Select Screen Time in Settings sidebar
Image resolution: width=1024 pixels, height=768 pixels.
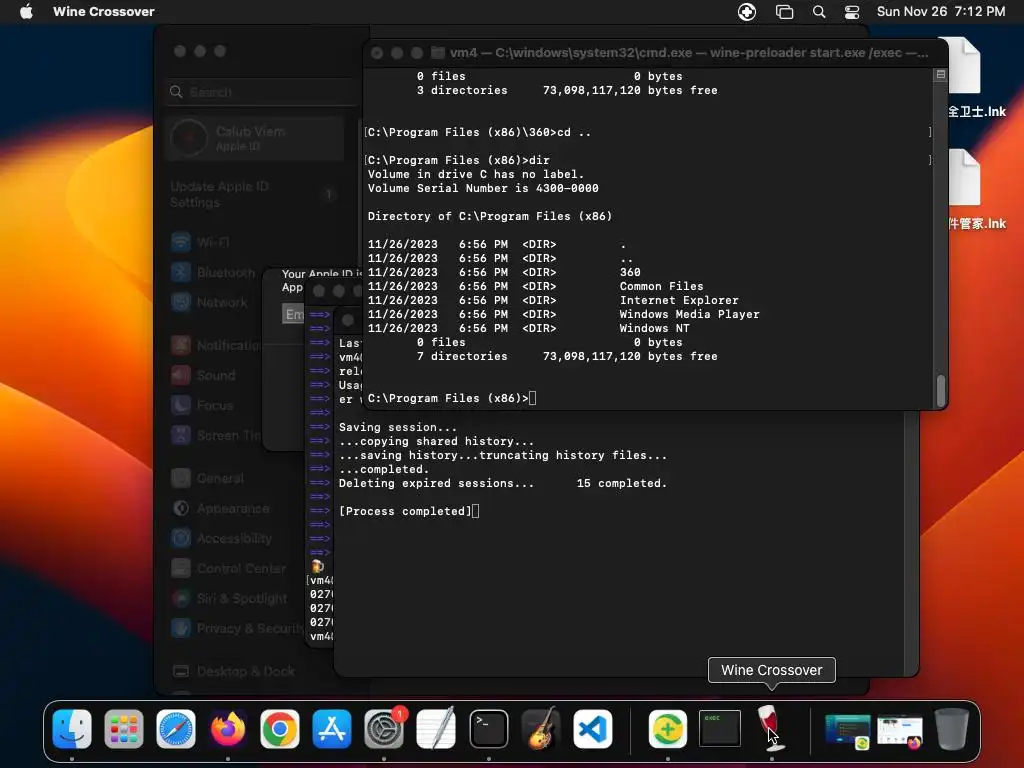click(x=216, y=436)
